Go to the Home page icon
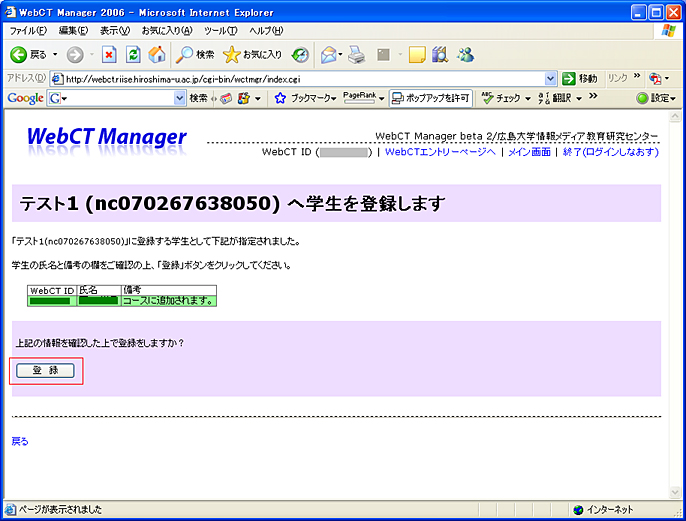Image resolution: width=686 pixels, height=521 pixels. [157, 55]
